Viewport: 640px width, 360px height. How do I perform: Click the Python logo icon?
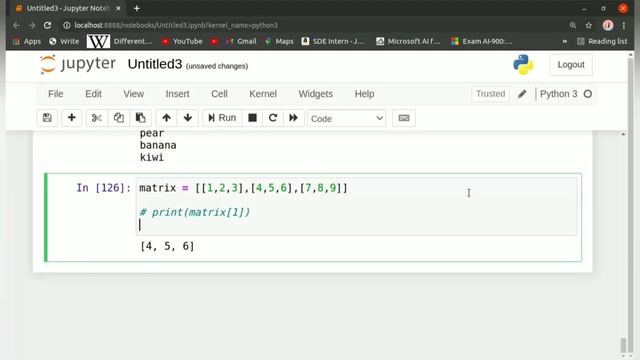[523, 64]
